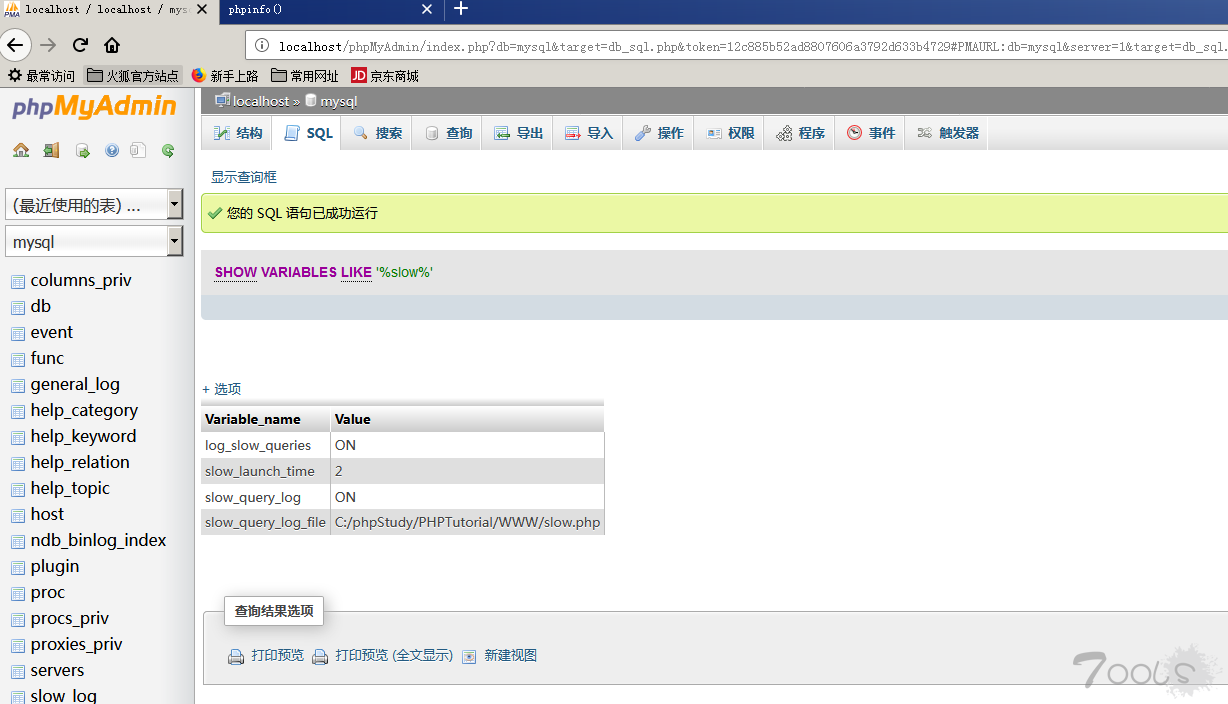Open slow_log table in sidebar

pos(63,696)
